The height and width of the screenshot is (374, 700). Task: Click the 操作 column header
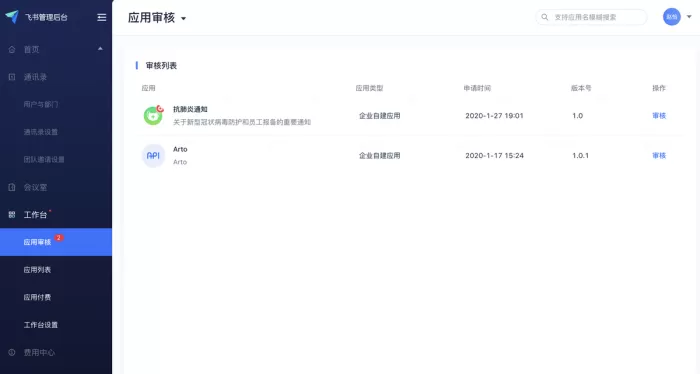pos(659,88)
